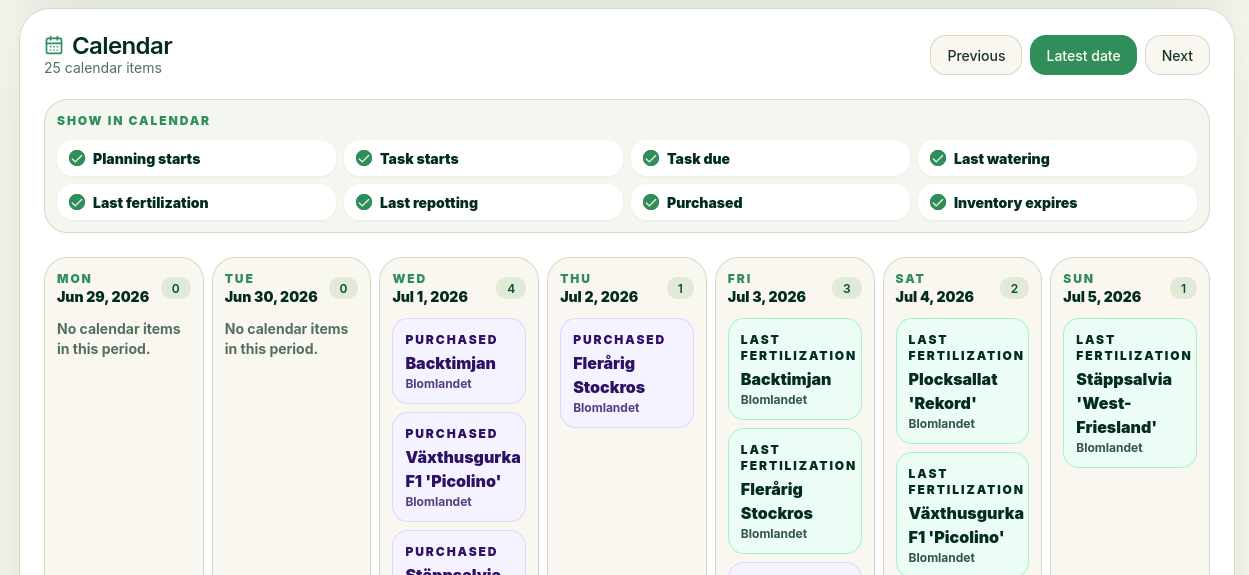Advance to the Next week
1249x575 pixels.
1177,55
